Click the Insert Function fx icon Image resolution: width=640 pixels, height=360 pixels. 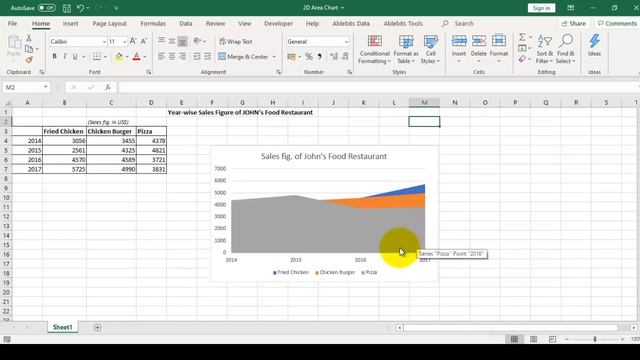point(108,87)
